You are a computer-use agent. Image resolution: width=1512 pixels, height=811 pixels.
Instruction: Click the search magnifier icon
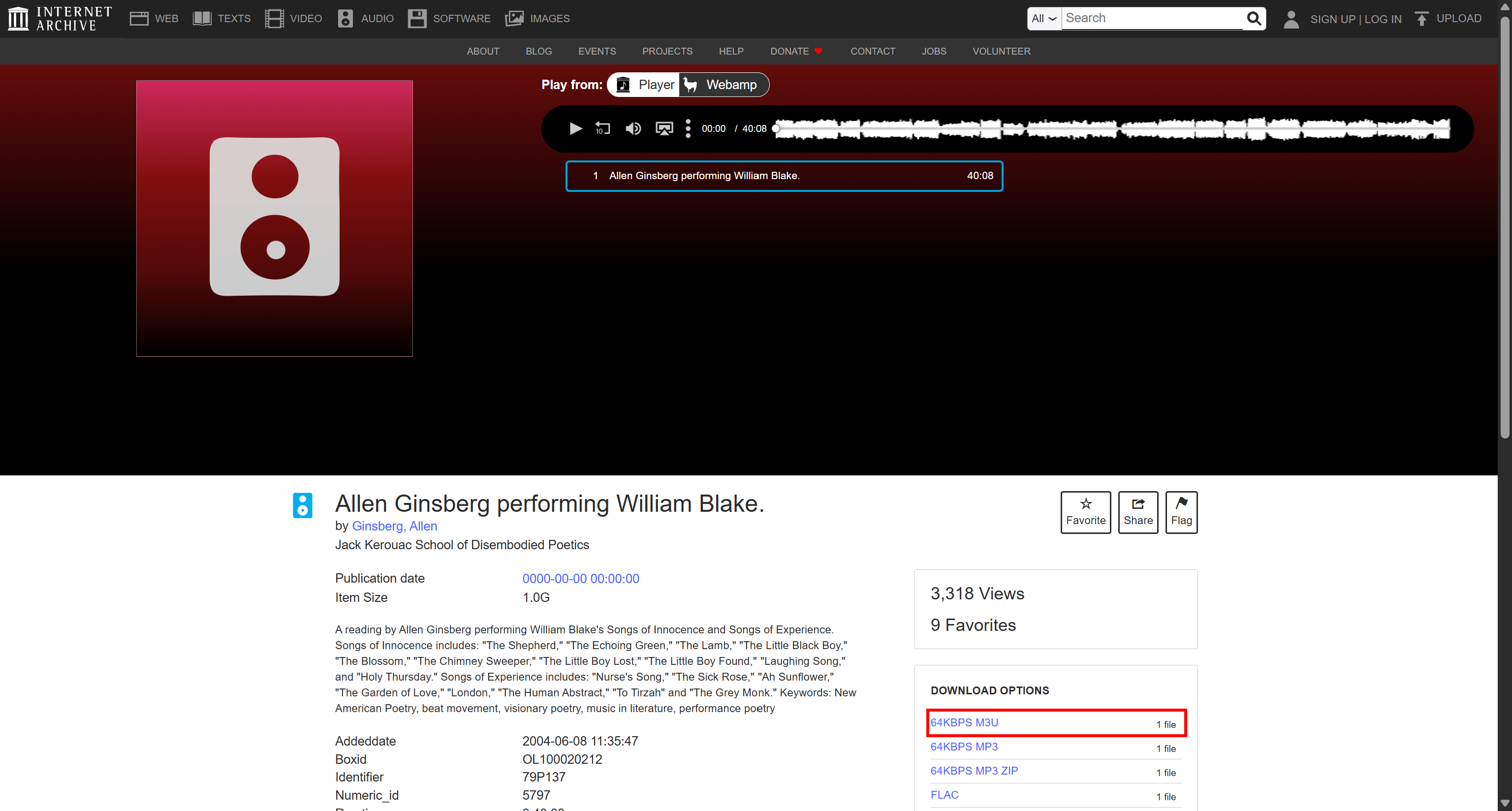click(x=1253, y=19)
